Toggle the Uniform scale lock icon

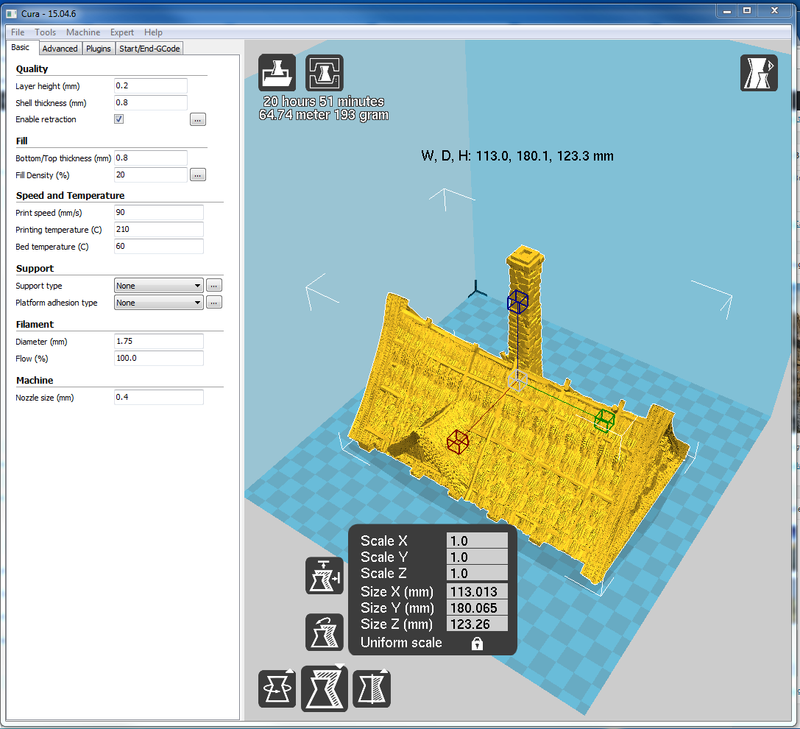(477, 643)
